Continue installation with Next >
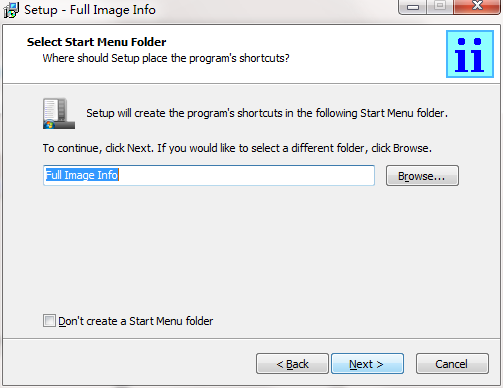The height and width of the screenshot is (388, 503). [x=367, y=364]
